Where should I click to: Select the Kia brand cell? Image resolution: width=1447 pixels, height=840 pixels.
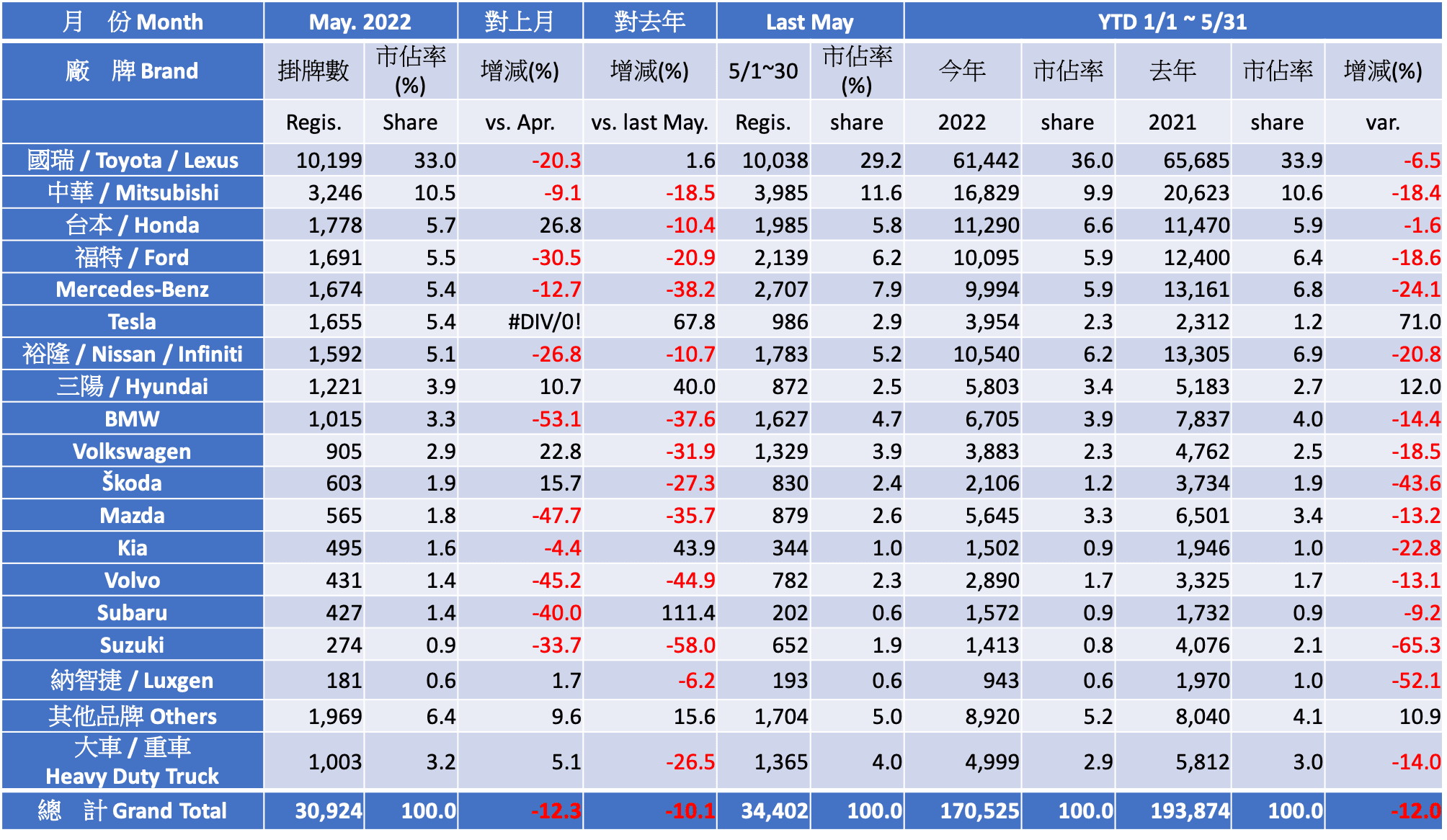click(x=133, y=548)
